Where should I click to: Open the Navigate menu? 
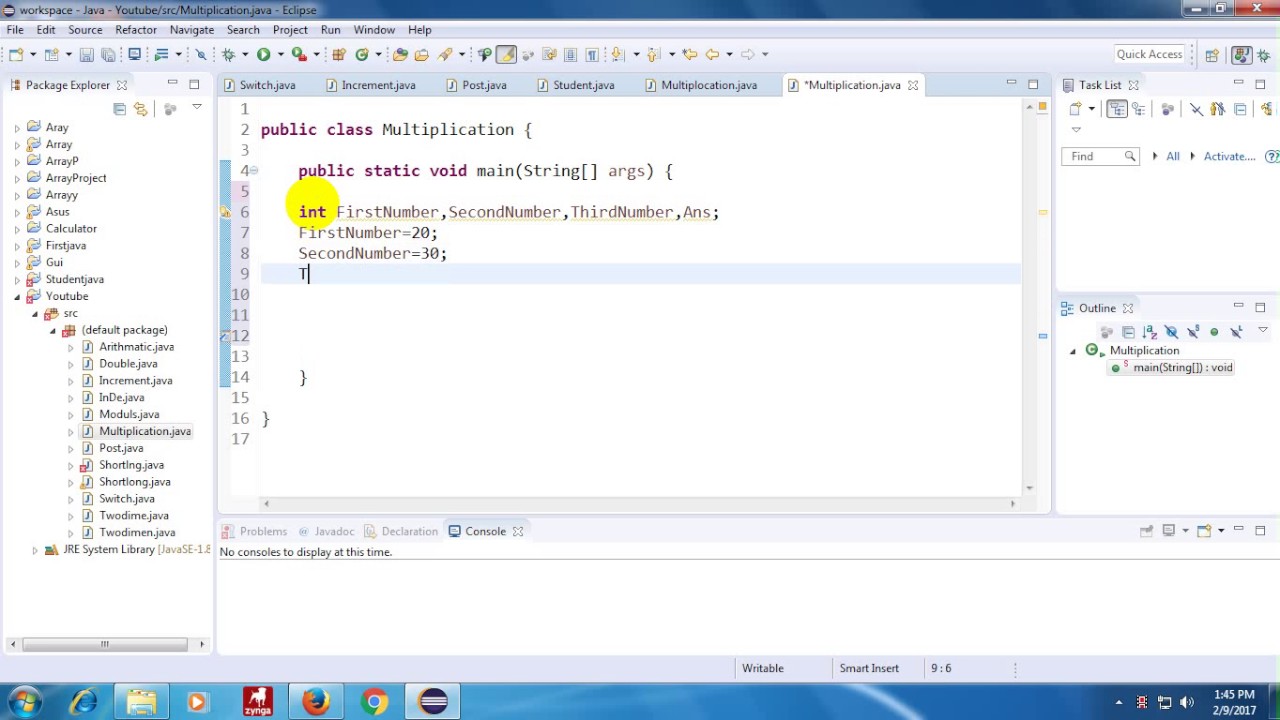point(191,30)
